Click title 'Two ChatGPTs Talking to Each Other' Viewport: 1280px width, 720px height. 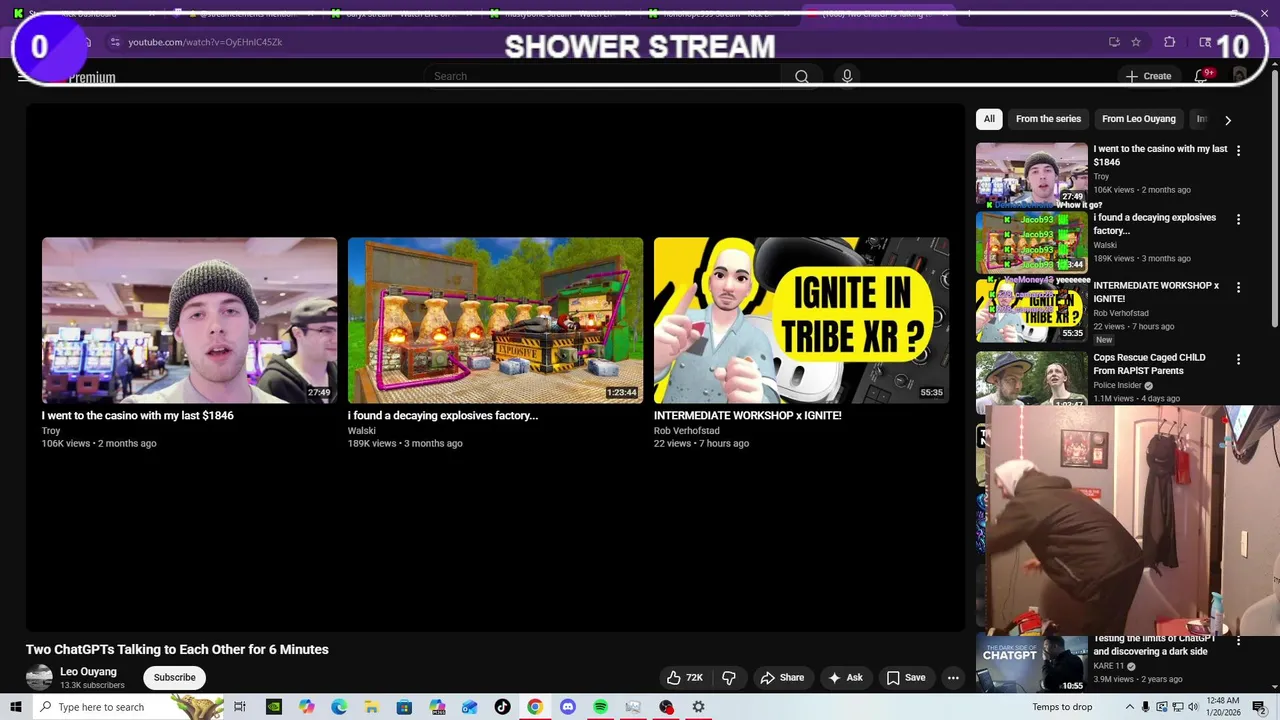point(177,649)
